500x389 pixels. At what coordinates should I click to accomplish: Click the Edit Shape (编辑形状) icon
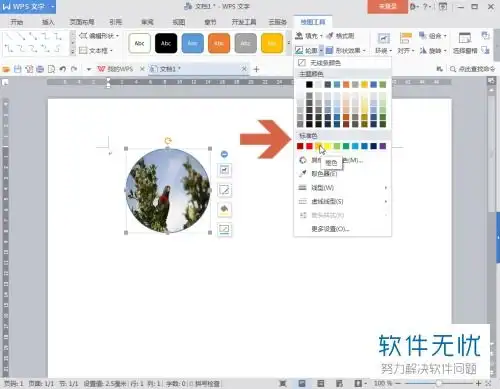[83, 36]
